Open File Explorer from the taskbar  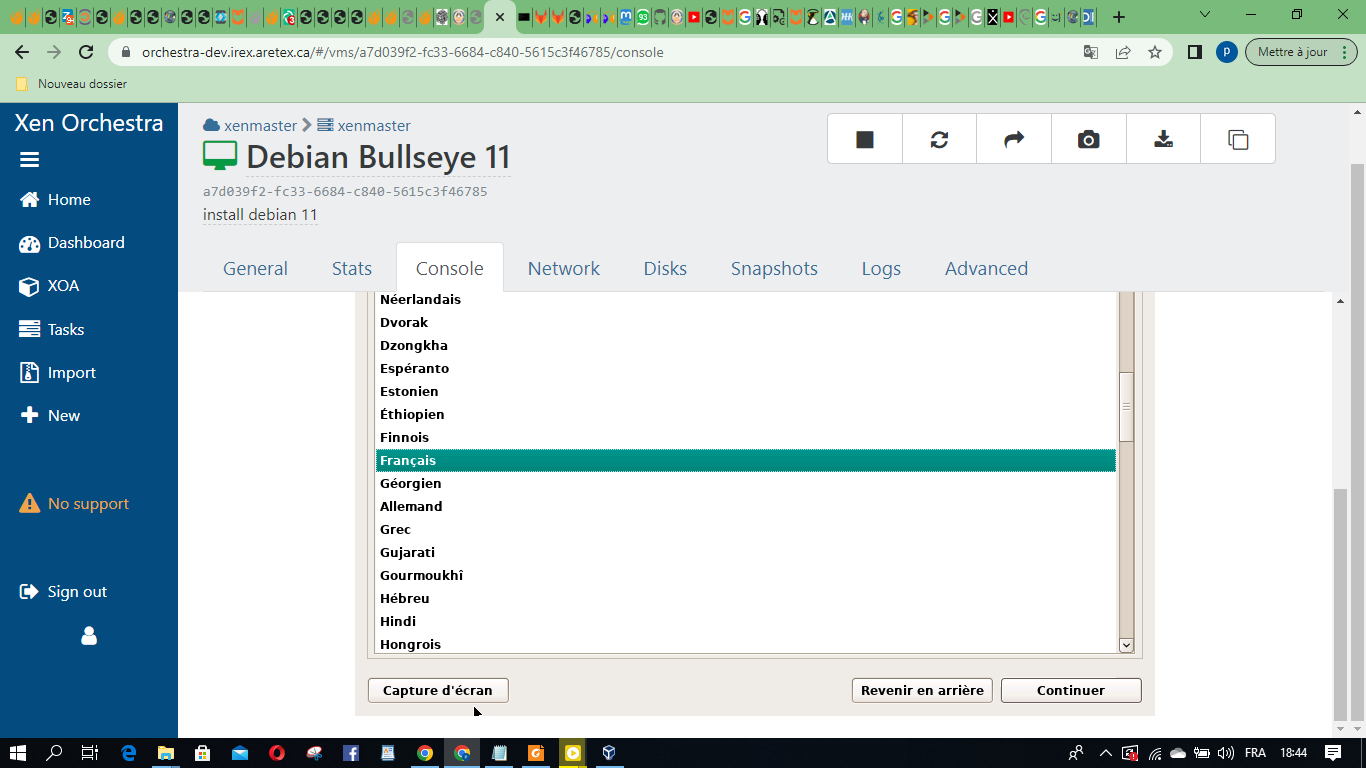point(165,753)
